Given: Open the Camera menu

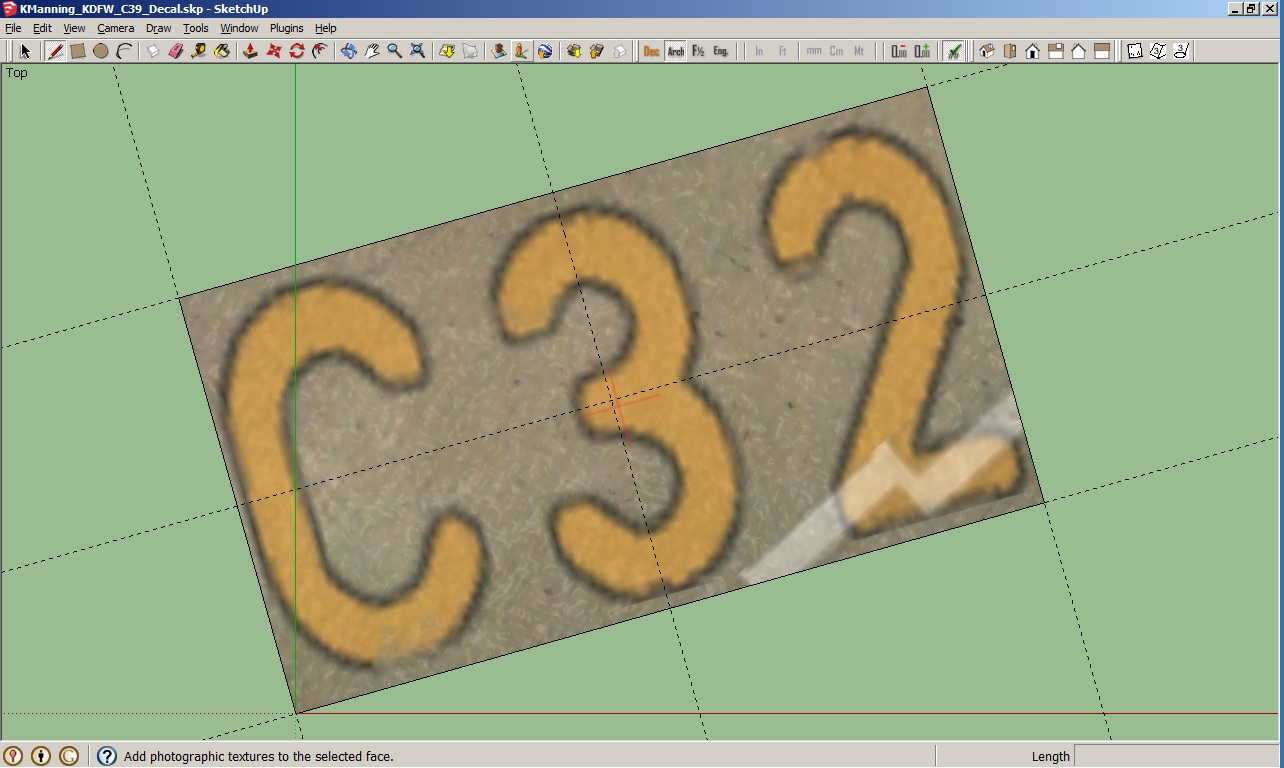Looking at the screenshot, I should click(x=115, y=28).
